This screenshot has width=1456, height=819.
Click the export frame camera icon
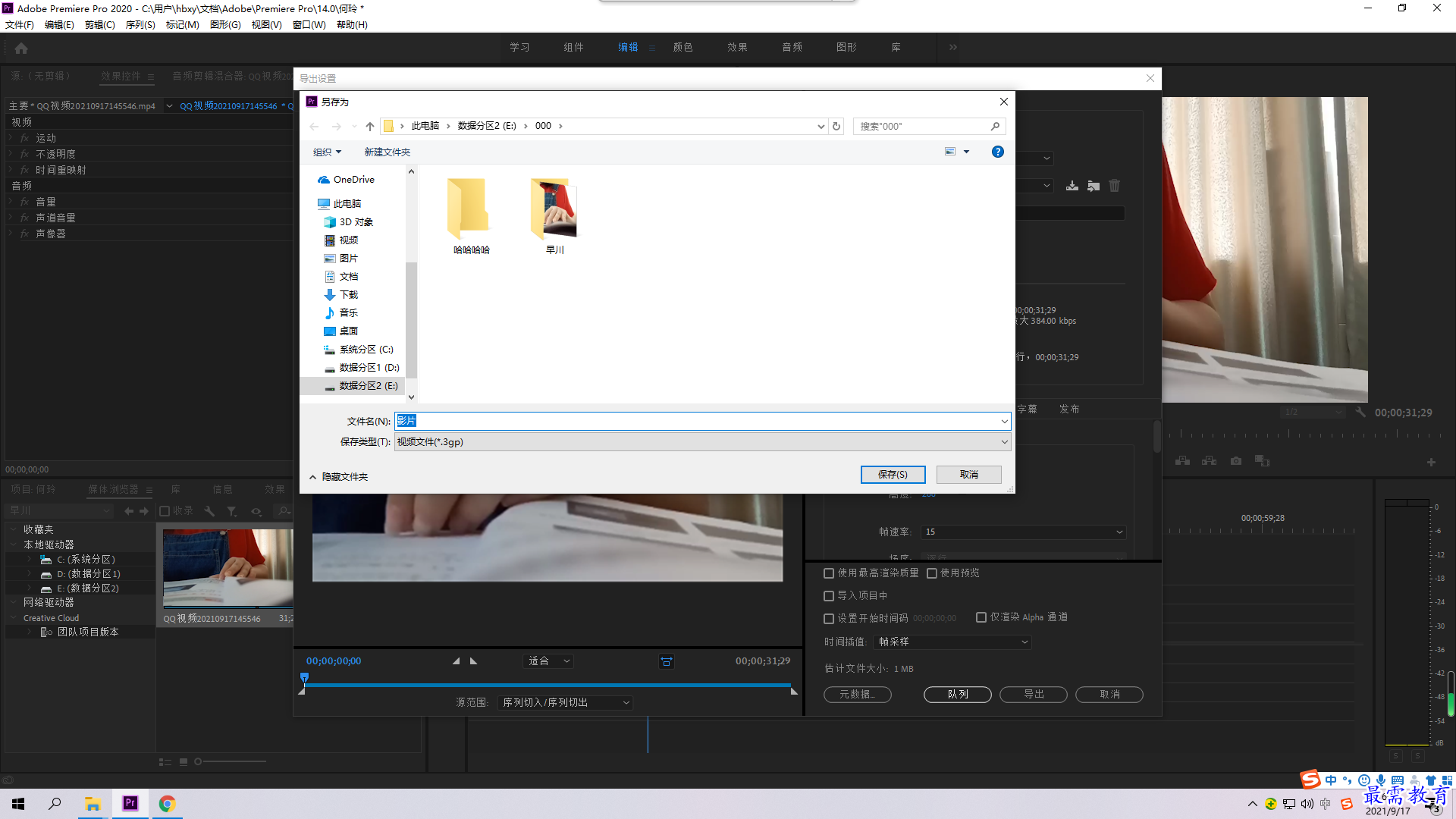pos(1236,461)
